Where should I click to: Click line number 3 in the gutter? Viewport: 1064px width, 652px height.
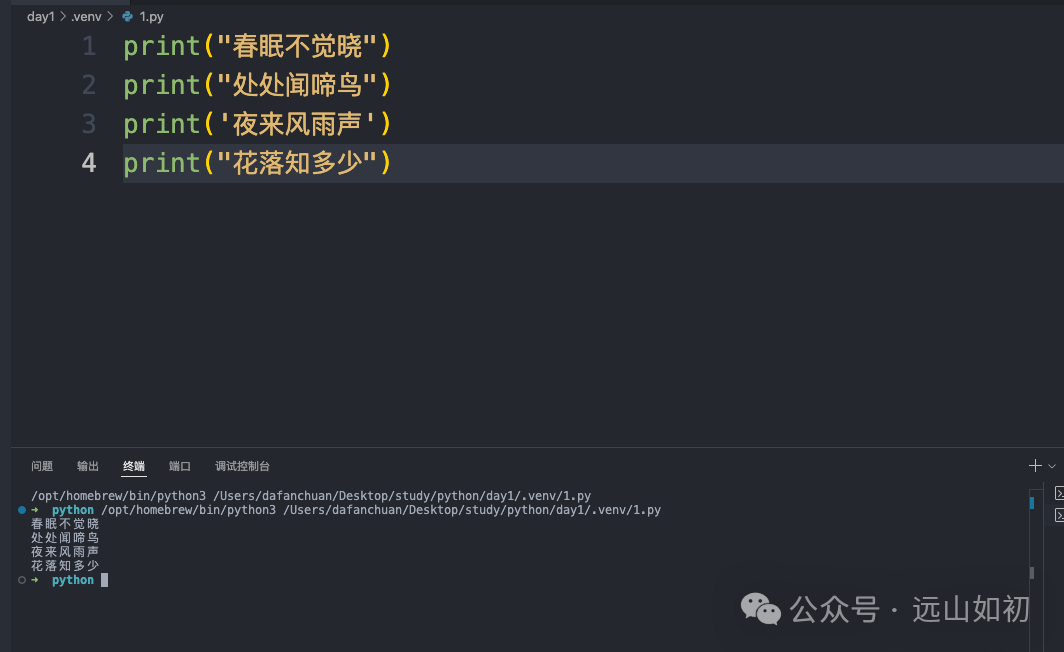point(89,124)
